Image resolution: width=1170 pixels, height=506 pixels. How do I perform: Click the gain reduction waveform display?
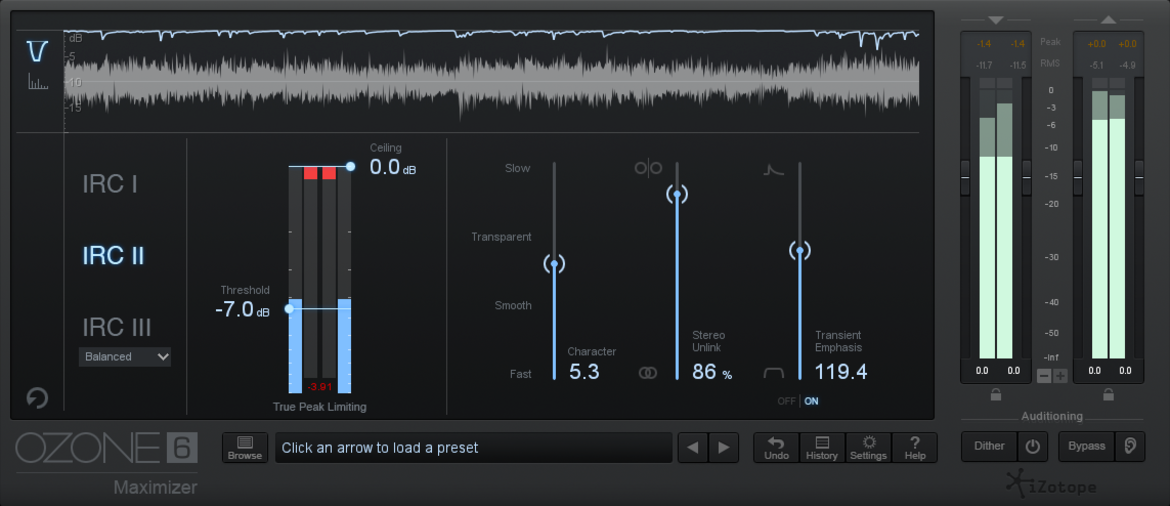(491, 81)
